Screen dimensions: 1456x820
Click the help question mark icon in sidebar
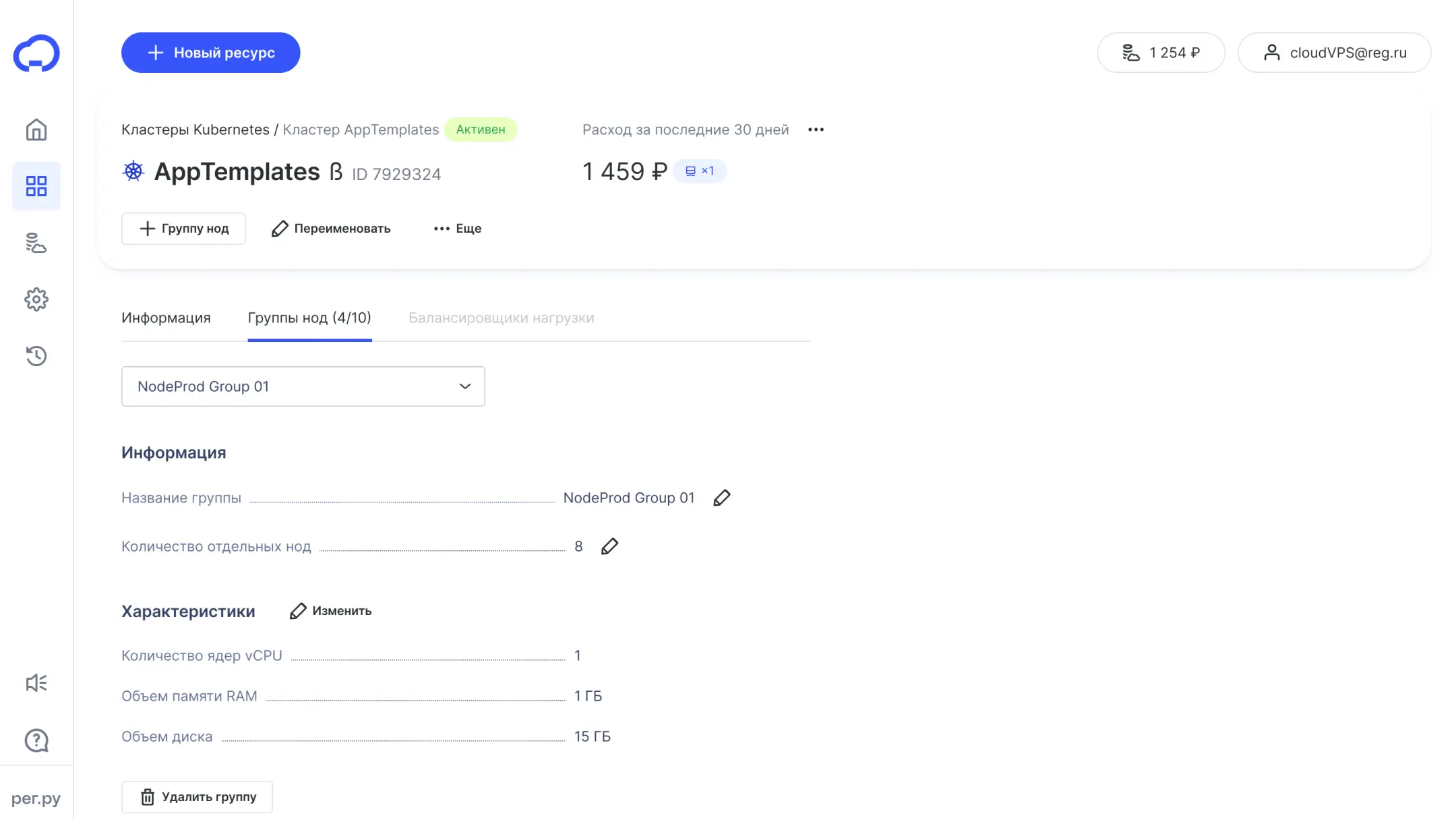point(36,740)
